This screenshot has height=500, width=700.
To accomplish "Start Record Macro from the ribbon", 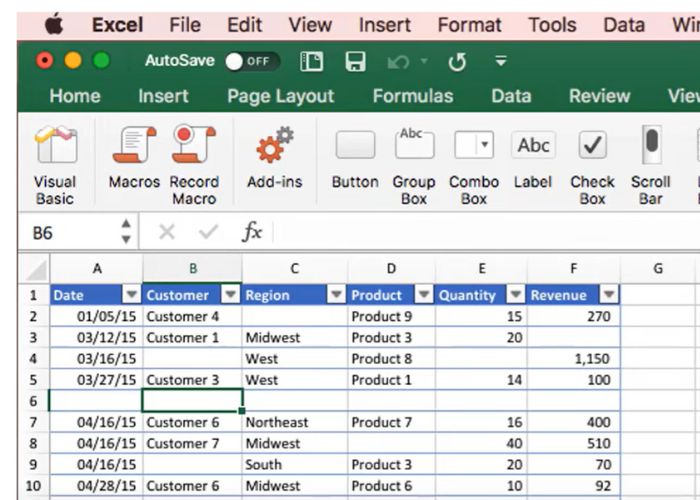I will click(x=194, y=145).
